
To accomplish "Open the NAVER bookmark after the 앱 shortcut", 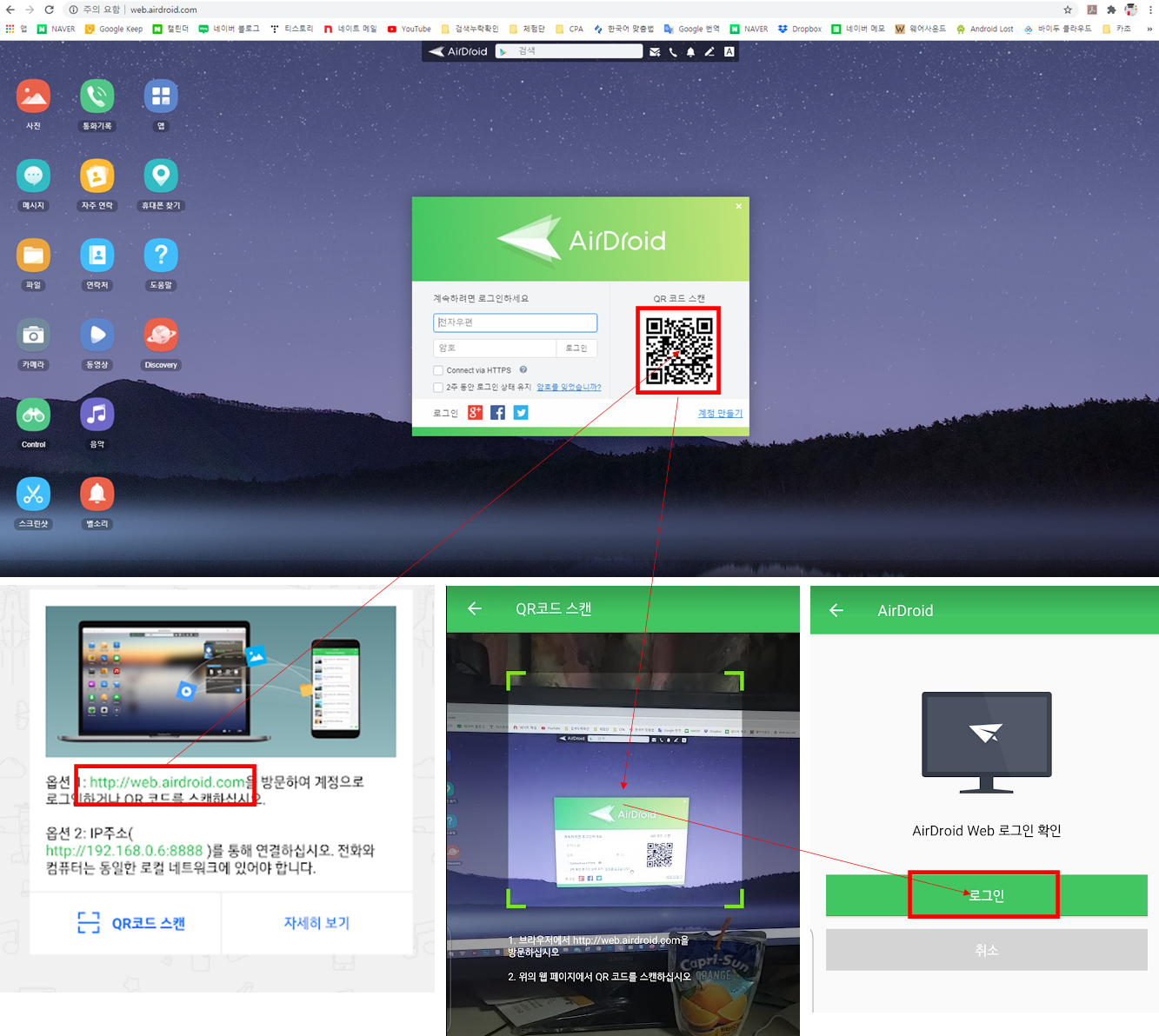I will point(57,29).
